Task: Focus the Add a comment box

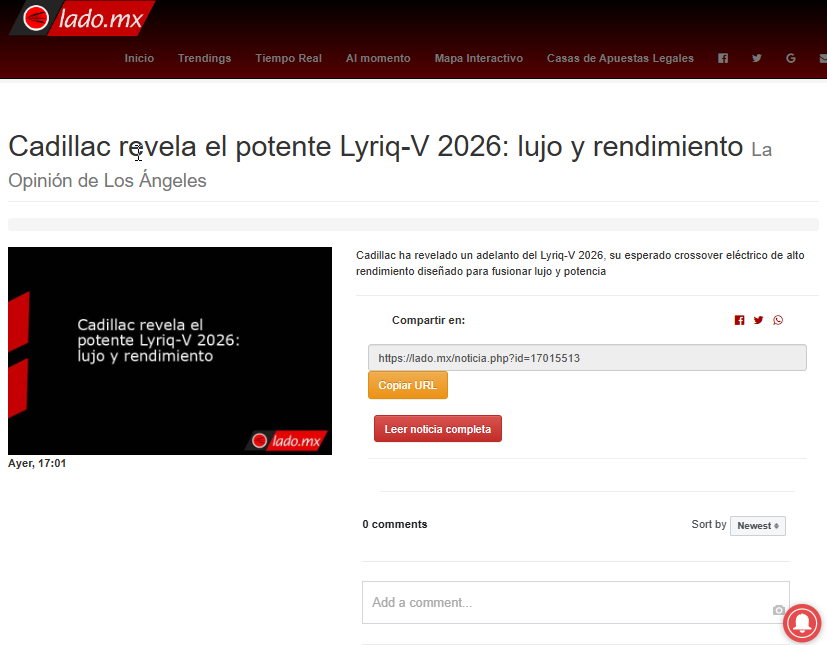Action: [575, 602]
